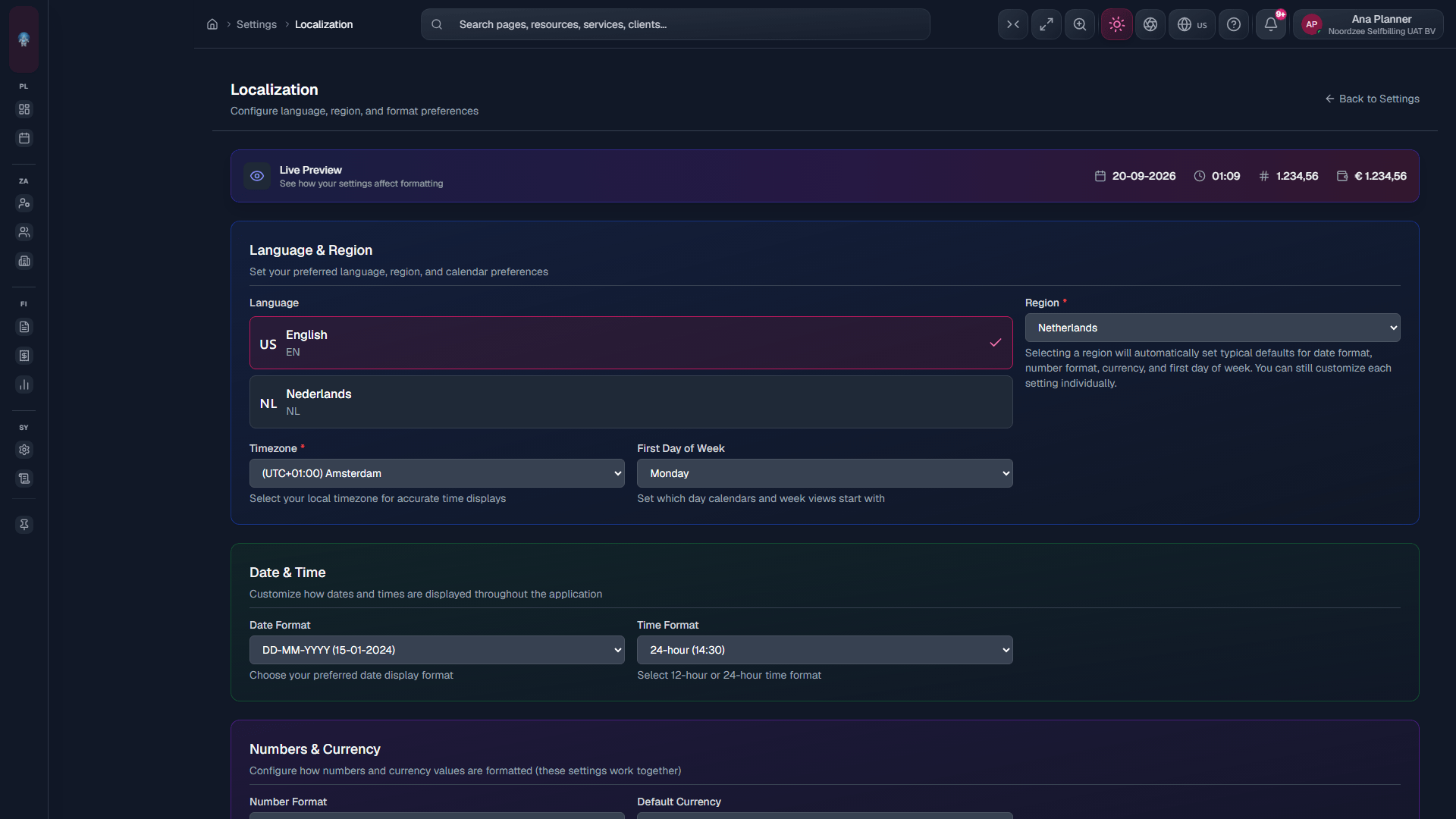Image resolution: width=1456 pixels, height=819 pixels.
Task: Go to Settings in the breadcrumb
Action: pos(256,24)
